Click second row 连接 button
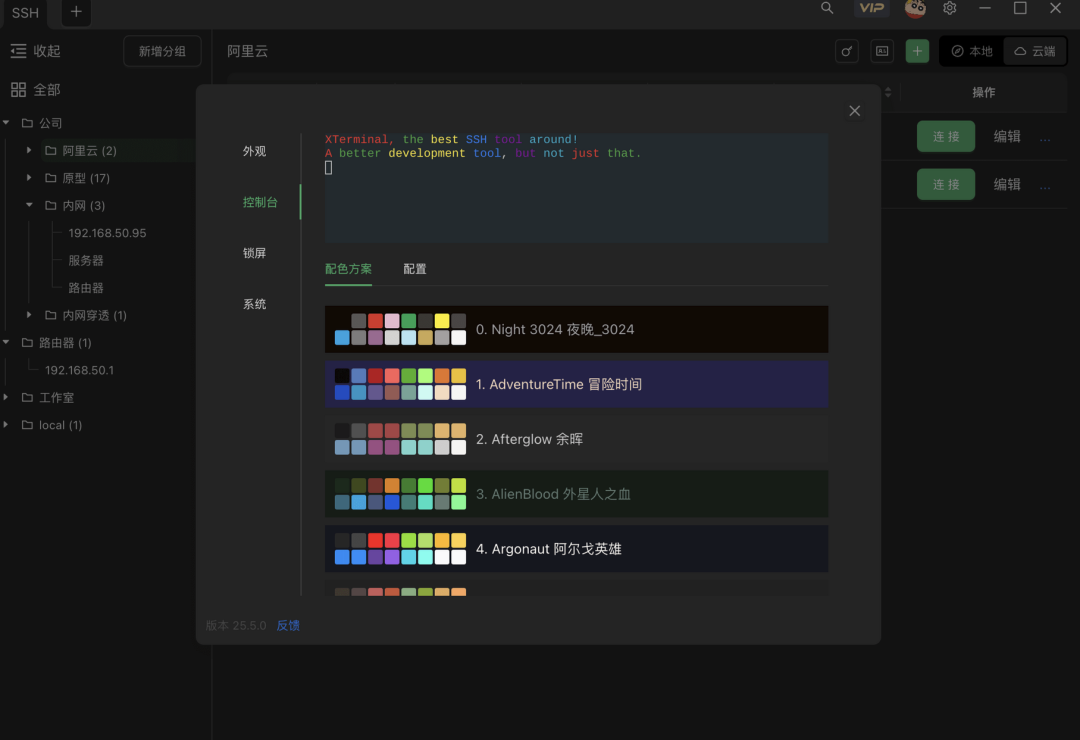 pos(946,185)
